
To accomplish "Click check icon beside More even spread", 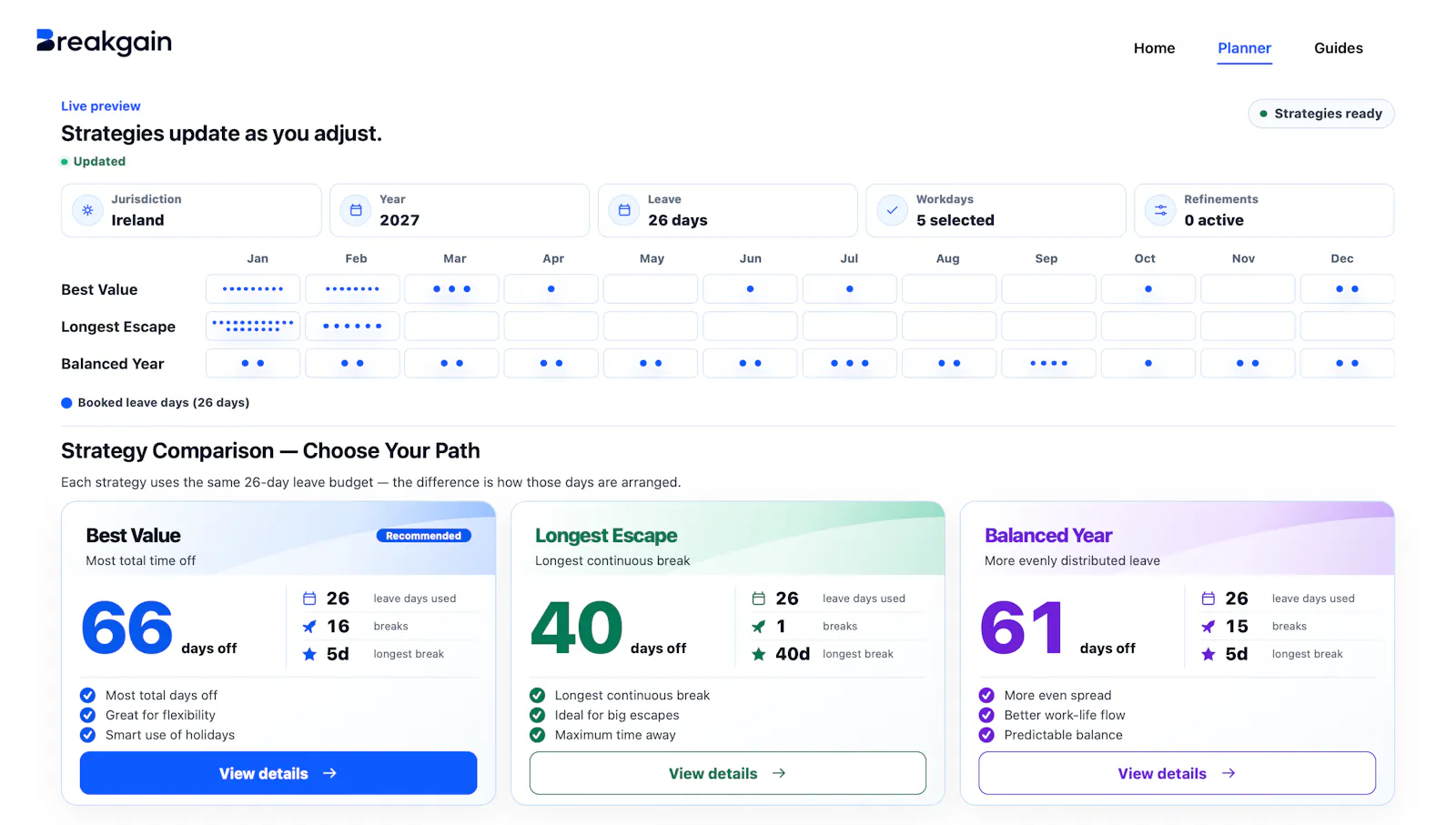I will point(986,695).
